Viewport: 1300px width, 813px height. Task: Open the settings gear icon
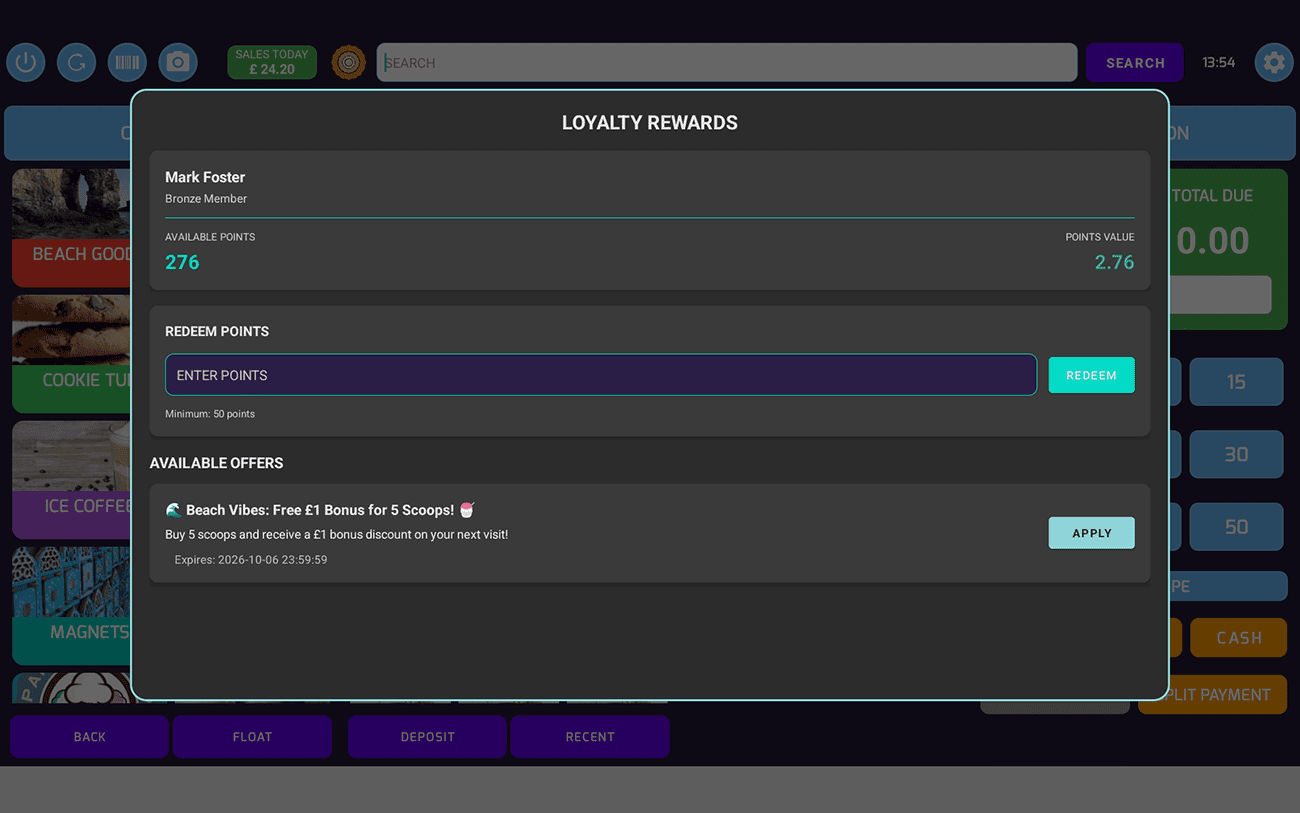coord(1274,62)
